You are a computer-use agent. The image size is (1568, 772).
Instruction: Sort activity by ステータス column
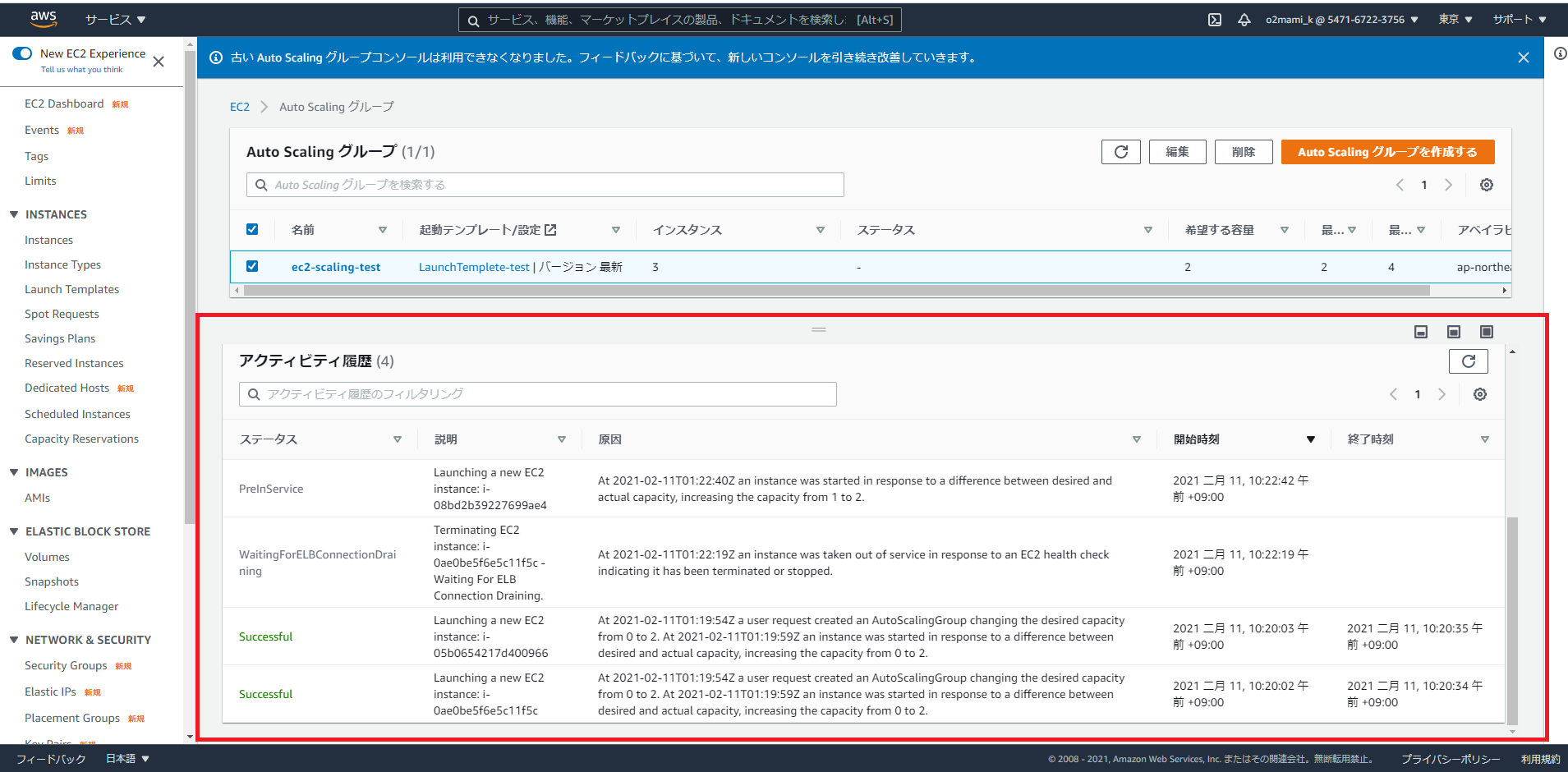[398, 439]
